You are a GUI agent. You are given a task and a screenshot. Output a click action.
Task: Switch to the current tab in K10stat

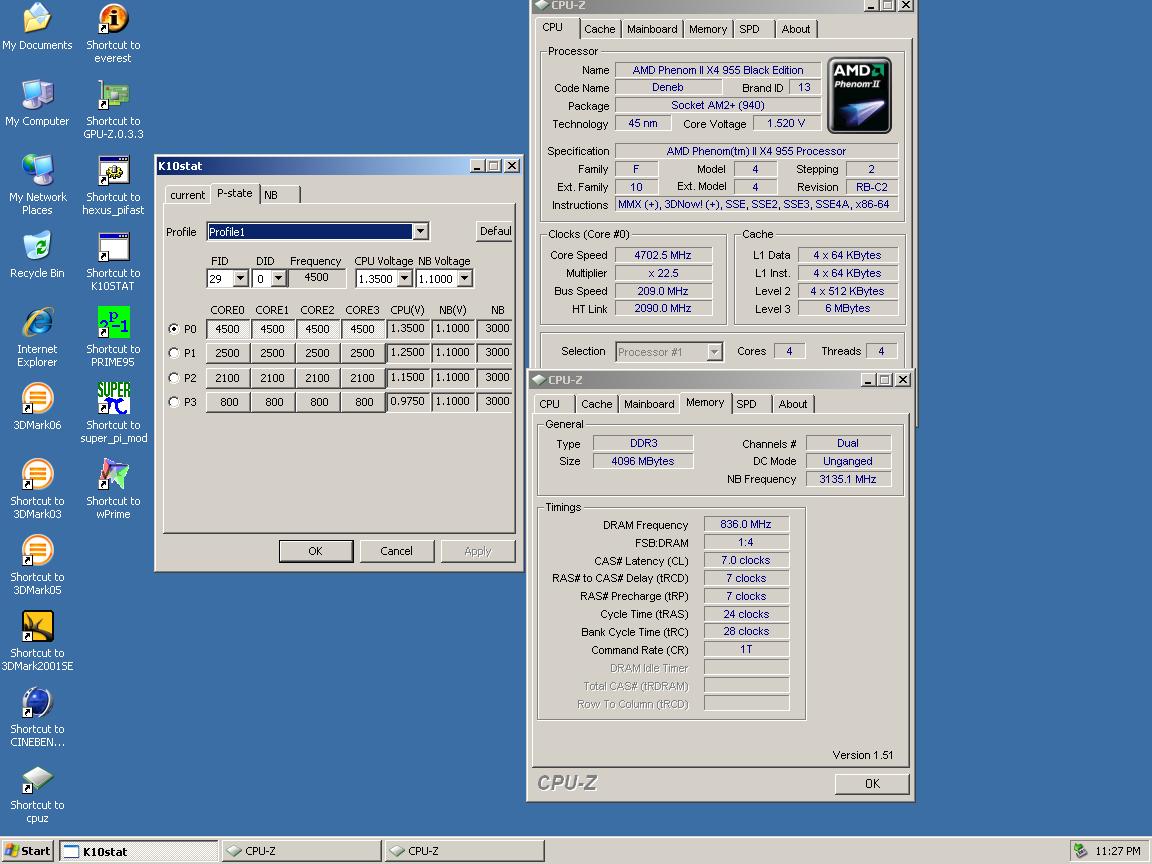[187, 195]
